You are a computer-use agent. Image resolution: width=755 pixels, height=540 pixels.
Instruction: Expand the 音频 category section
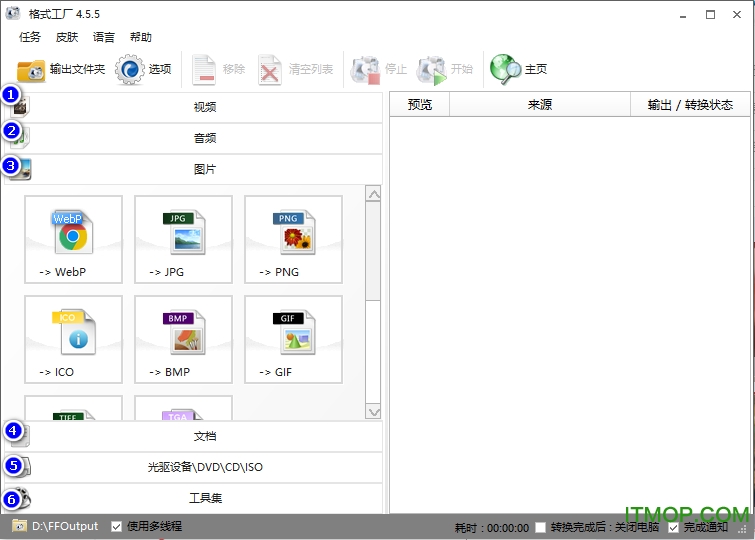[x=204, y=138]
